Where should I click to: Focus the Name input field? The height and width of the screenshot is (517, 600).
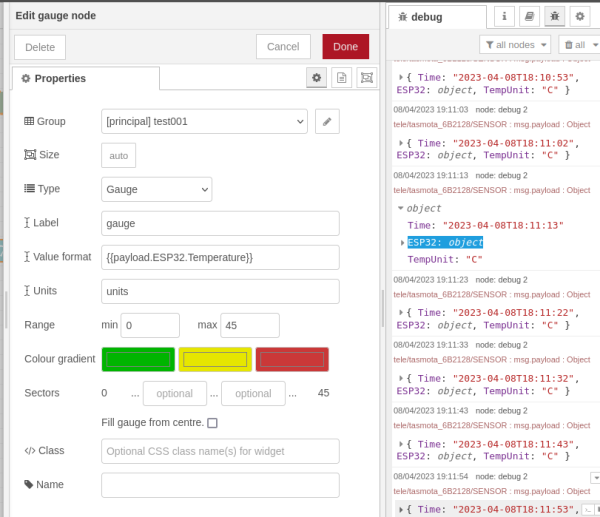pyautogui.click(x=220, y=485)
